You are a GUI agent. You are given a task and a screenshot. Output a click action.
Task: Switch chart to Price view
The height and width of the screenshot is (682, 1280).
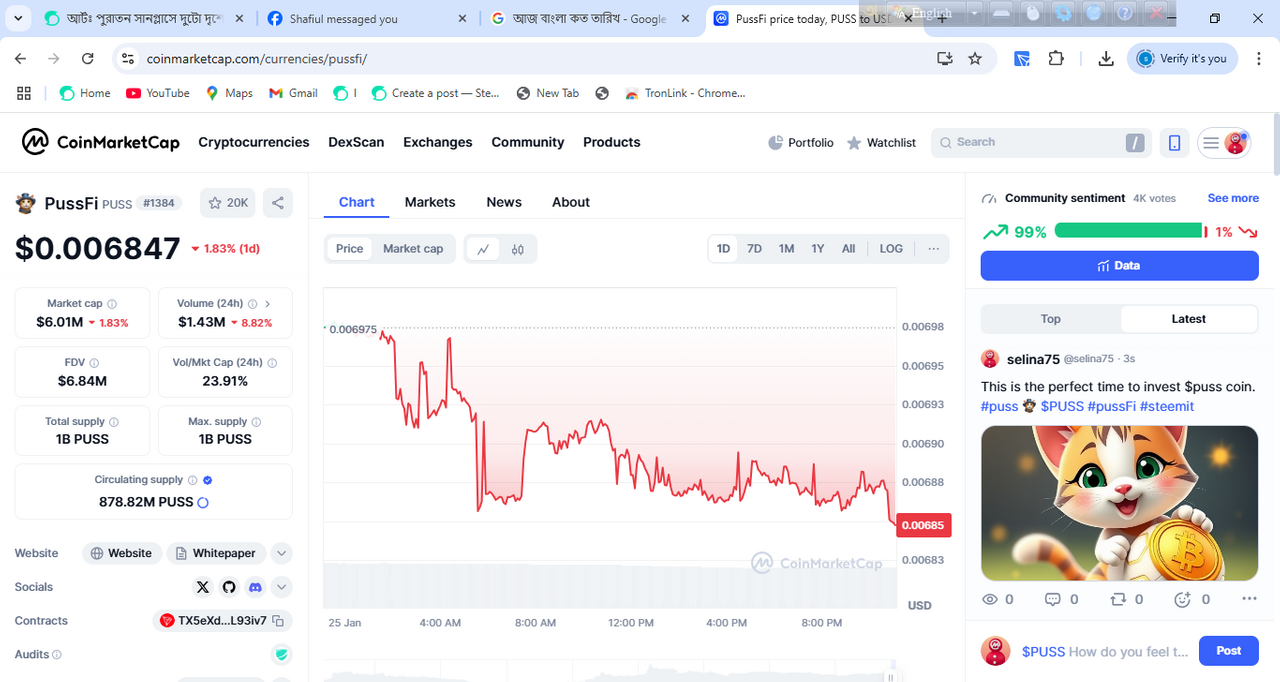coord(350,249)
